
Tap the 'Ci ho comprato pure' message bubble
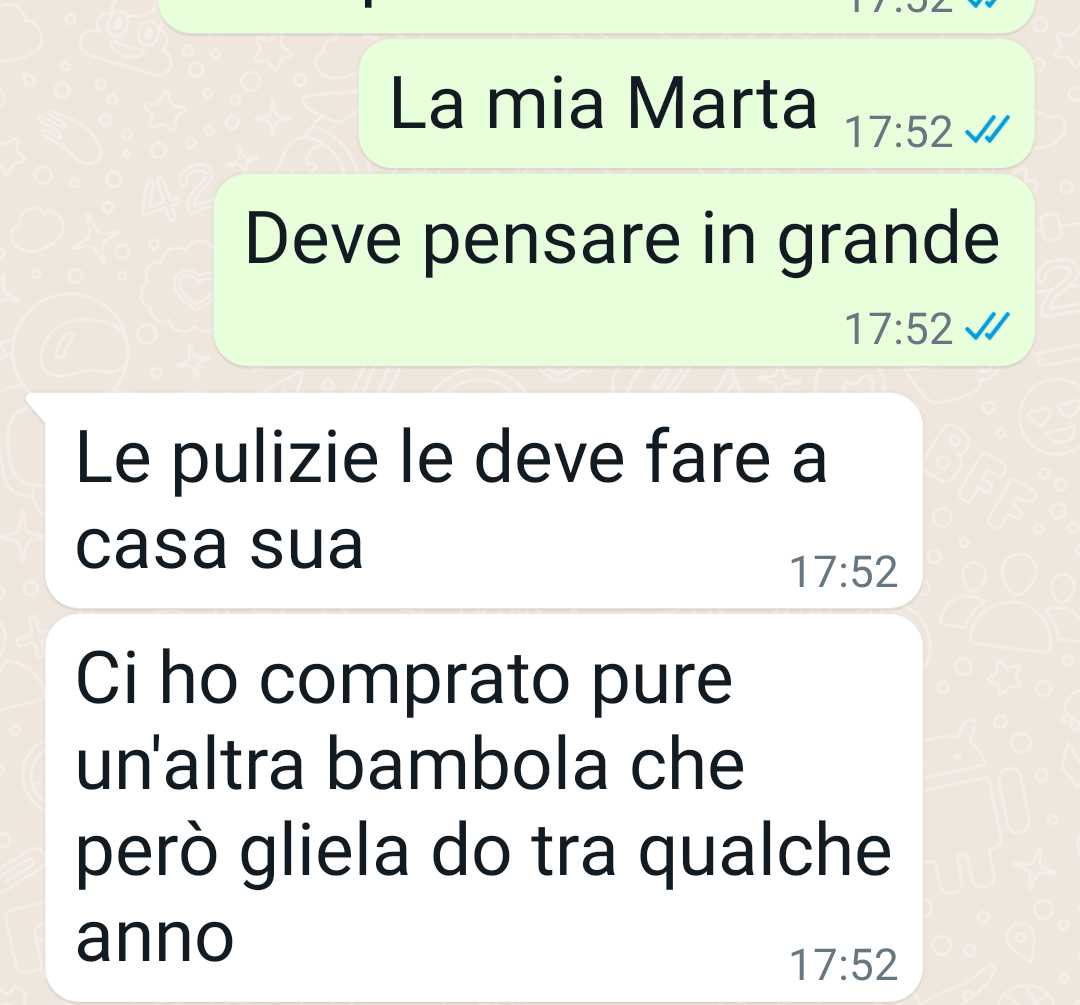point(483,808)
